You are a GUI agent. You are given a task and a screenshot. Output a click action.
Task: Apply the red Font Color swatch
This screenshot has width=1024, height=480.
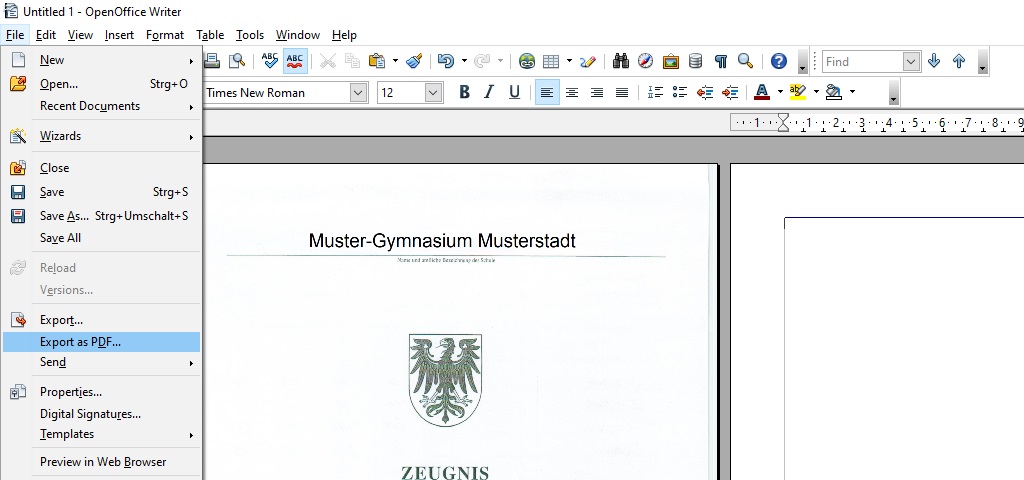click(761, 92)
